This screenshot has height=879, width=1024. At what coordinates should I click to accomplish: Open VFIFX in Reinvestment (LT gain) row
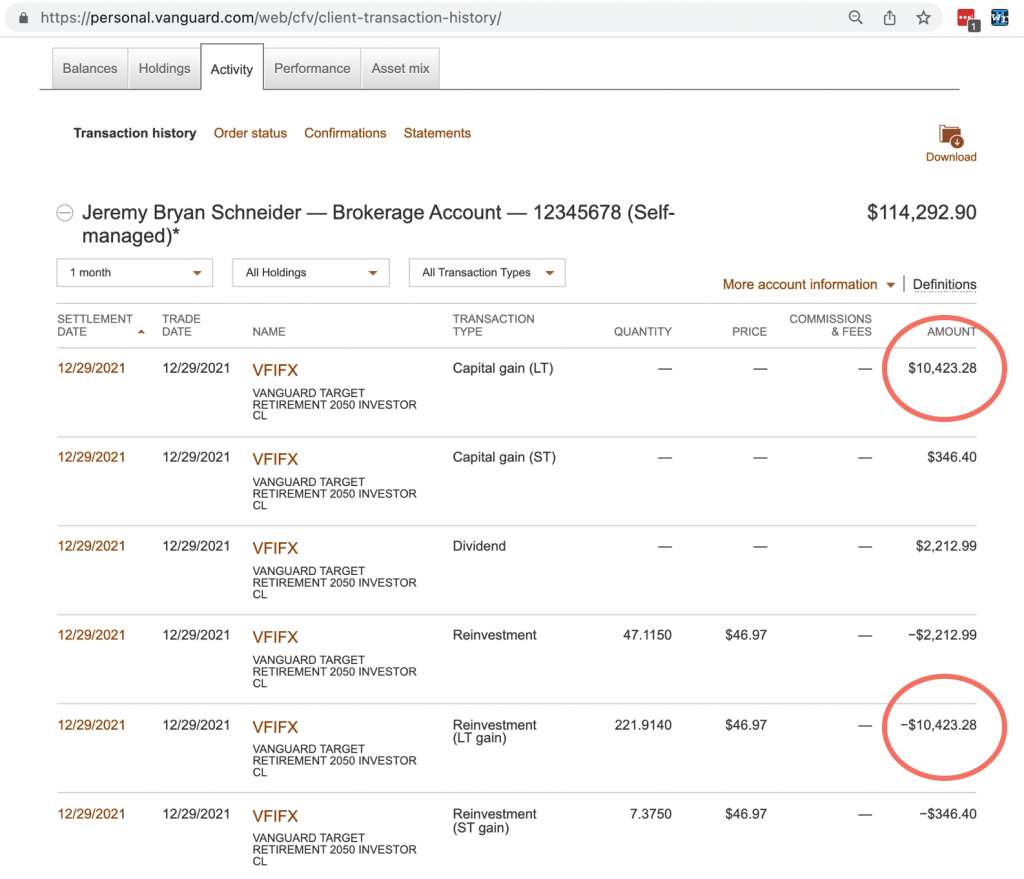tap(275, 727)
